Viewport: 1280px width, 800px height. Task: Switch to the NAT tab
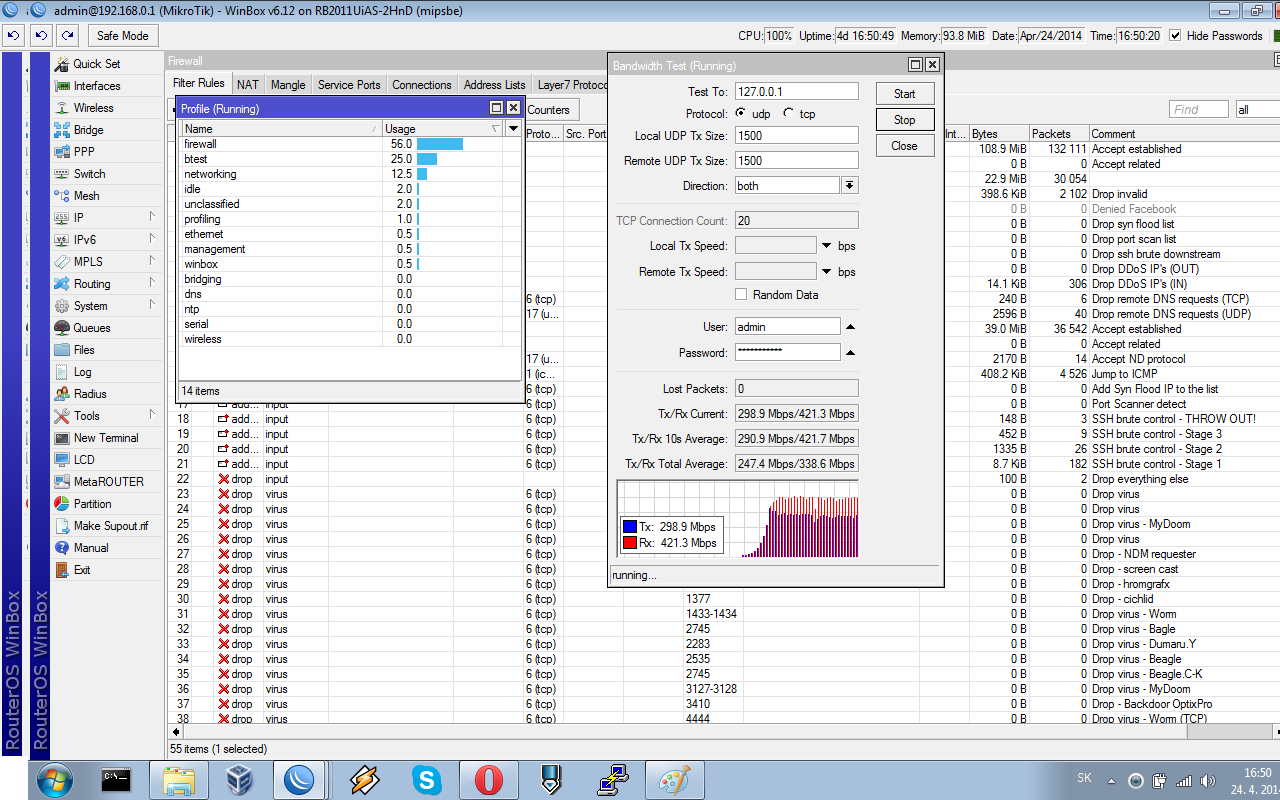coord(248,85)
